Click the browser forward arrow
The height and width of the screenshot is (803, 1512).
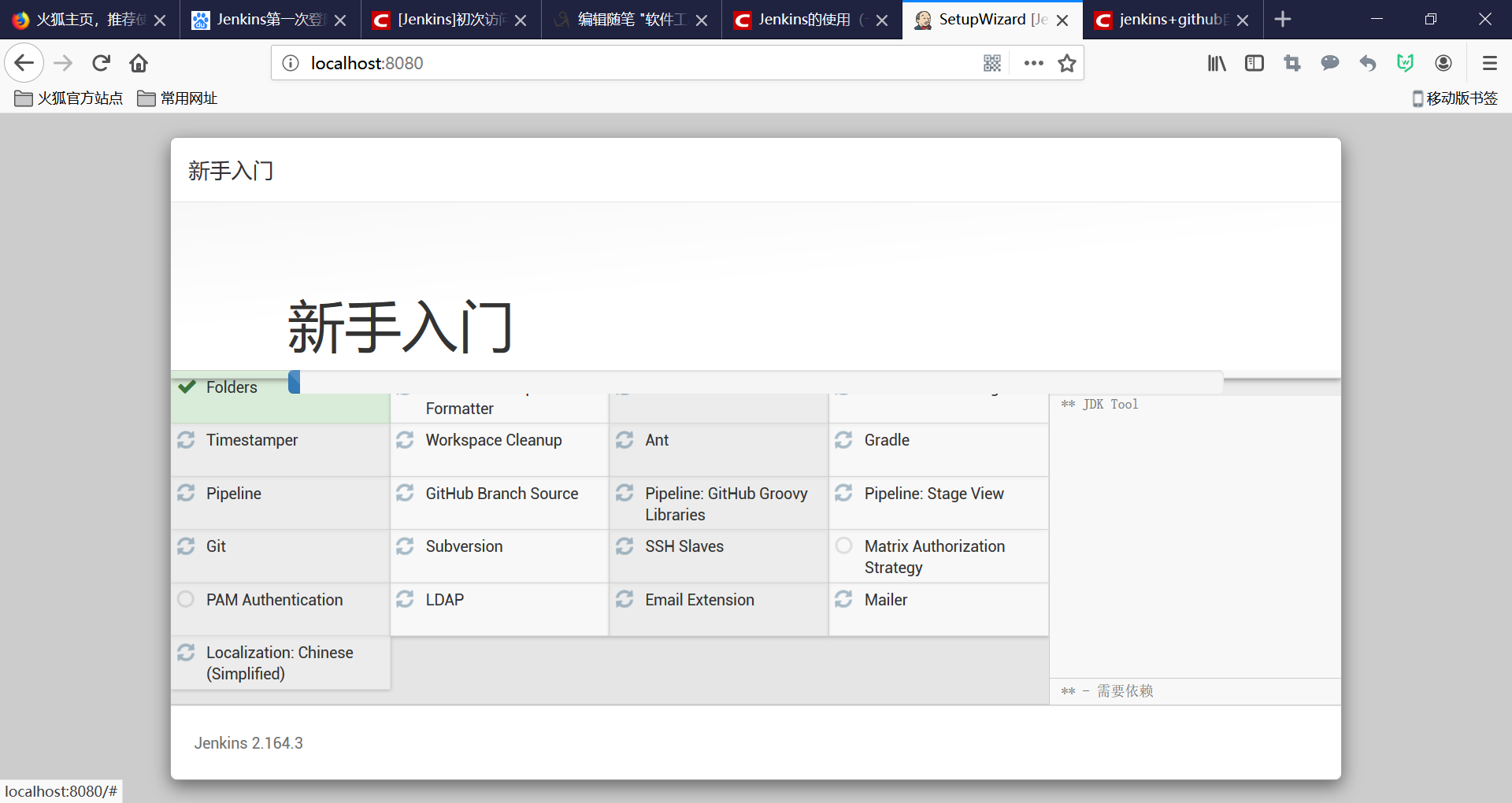(x=63, y=63)
